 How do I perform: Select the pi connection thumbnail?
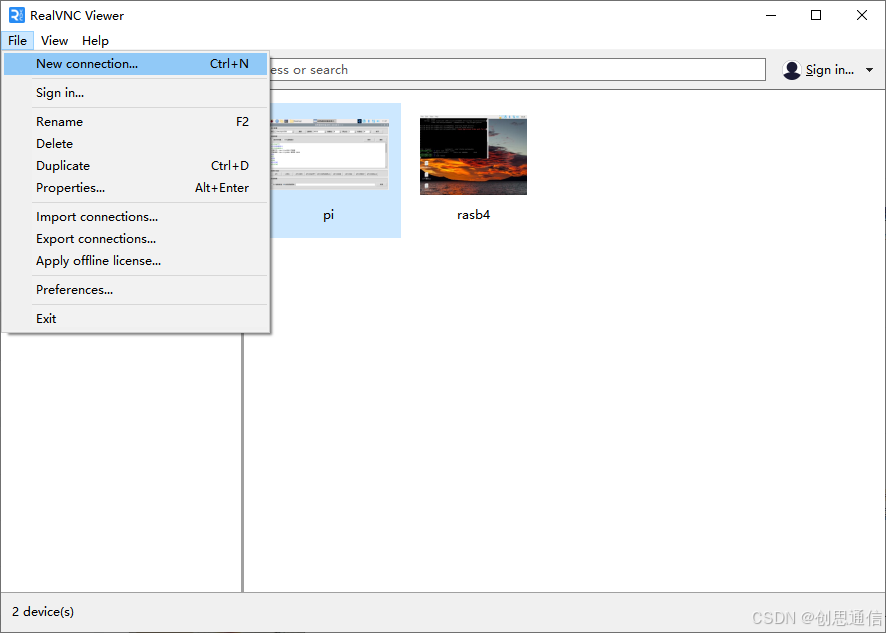coord(329,155)
